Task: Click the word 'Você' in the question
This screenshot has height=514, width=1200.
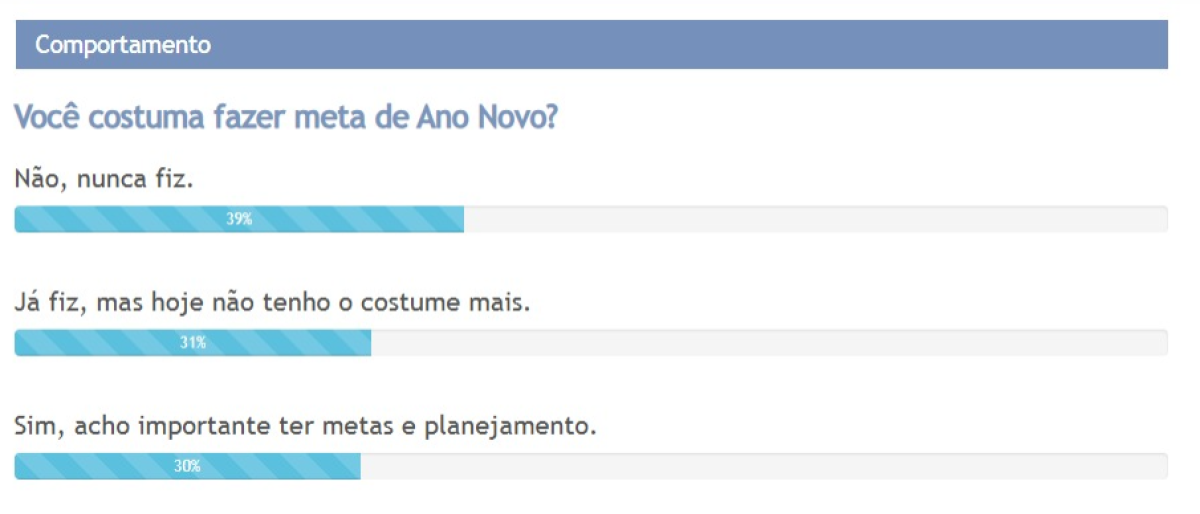Action: pos(48,117)
